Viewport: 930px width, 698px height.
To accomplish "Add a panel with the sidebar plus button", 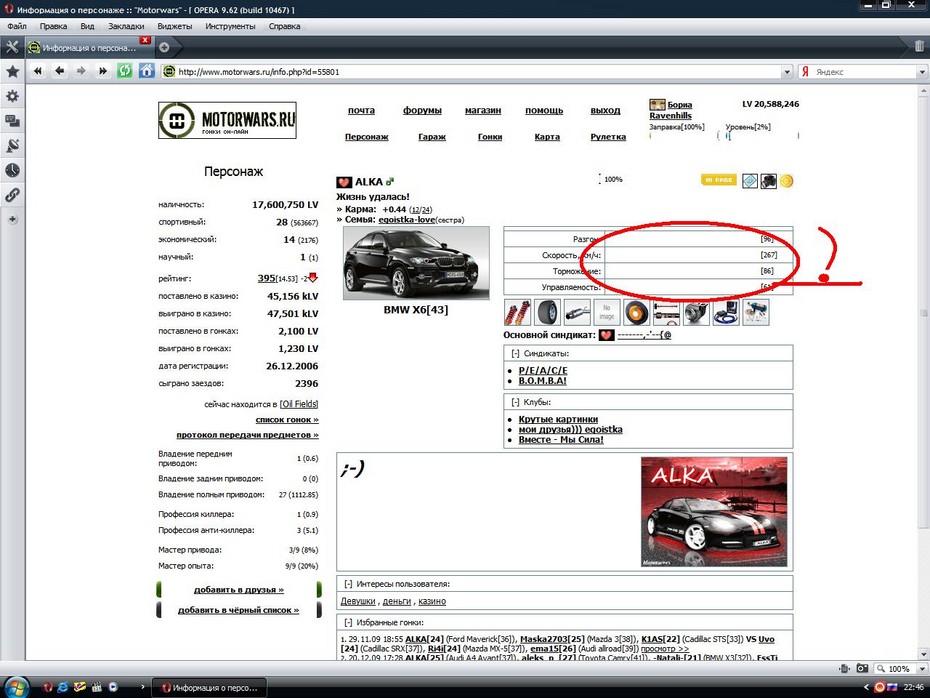I will [12, 219].
